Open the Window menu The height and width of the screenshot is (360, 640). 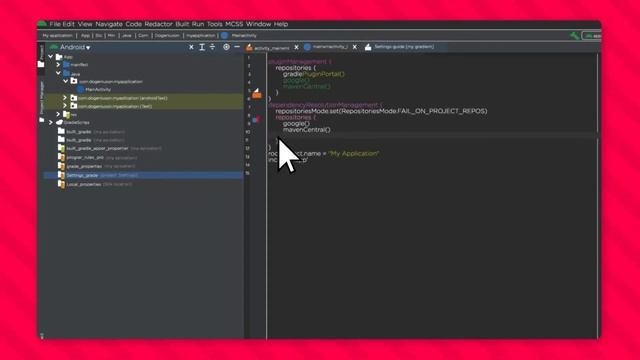point(258,24)
